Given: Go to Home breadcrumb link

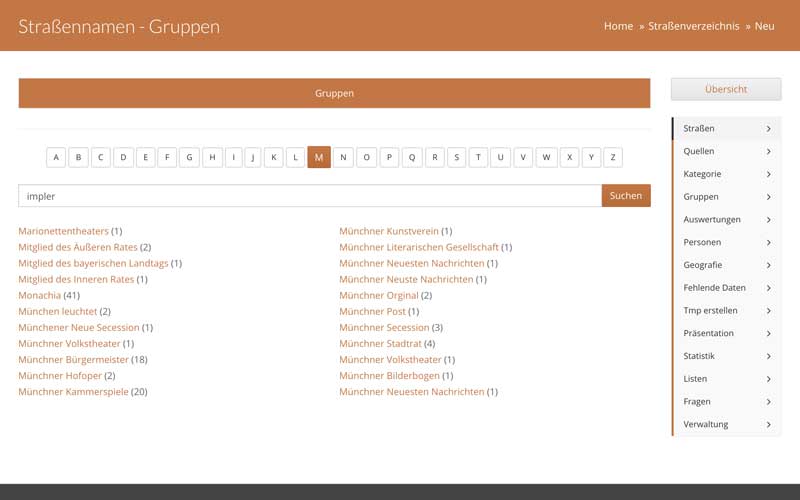Looking at the screenshot, I should pos(618,26).
